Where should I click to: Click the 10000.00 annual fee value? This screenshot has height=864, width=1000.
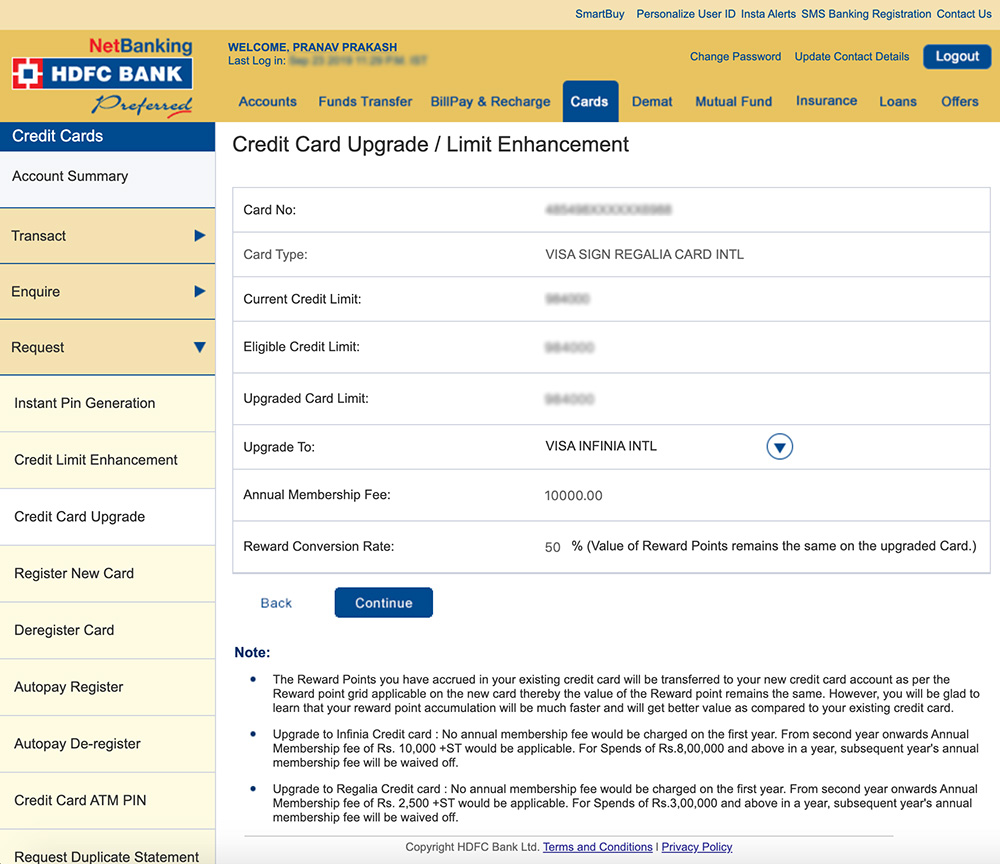[573, 495]
